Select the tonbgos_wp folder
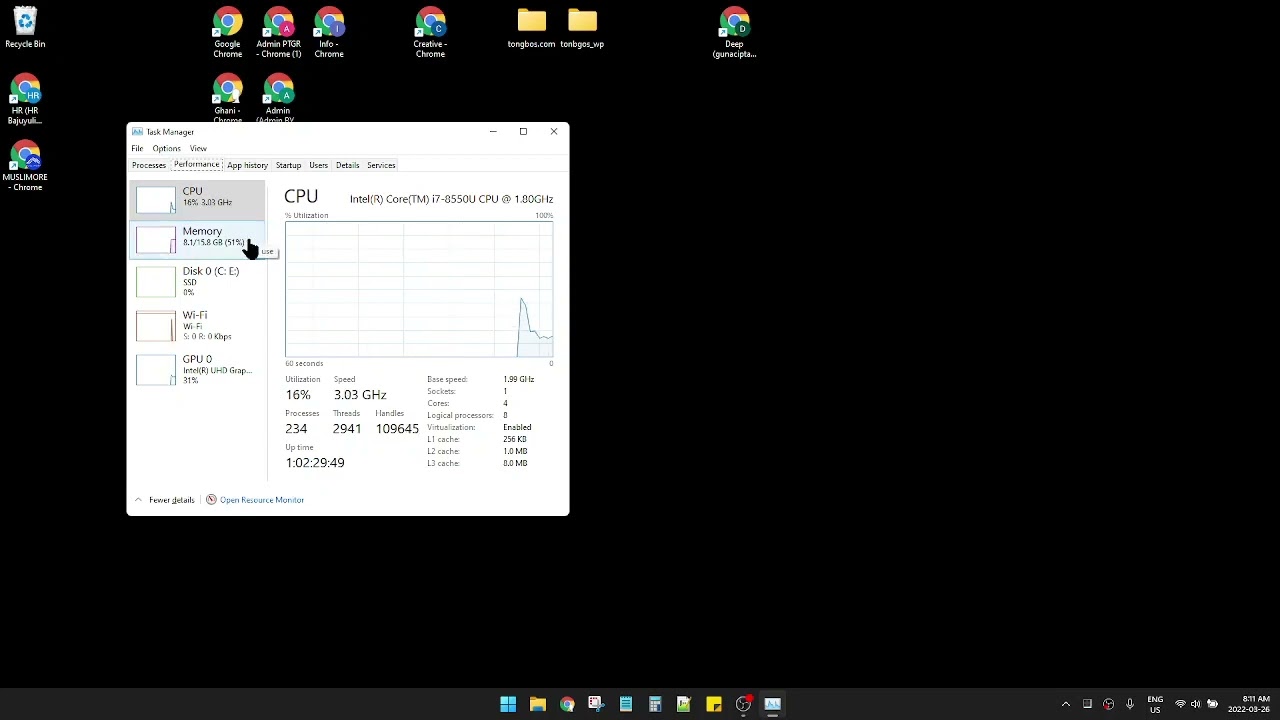This screenshot has height=720, width=1280. tap(582, 29)
